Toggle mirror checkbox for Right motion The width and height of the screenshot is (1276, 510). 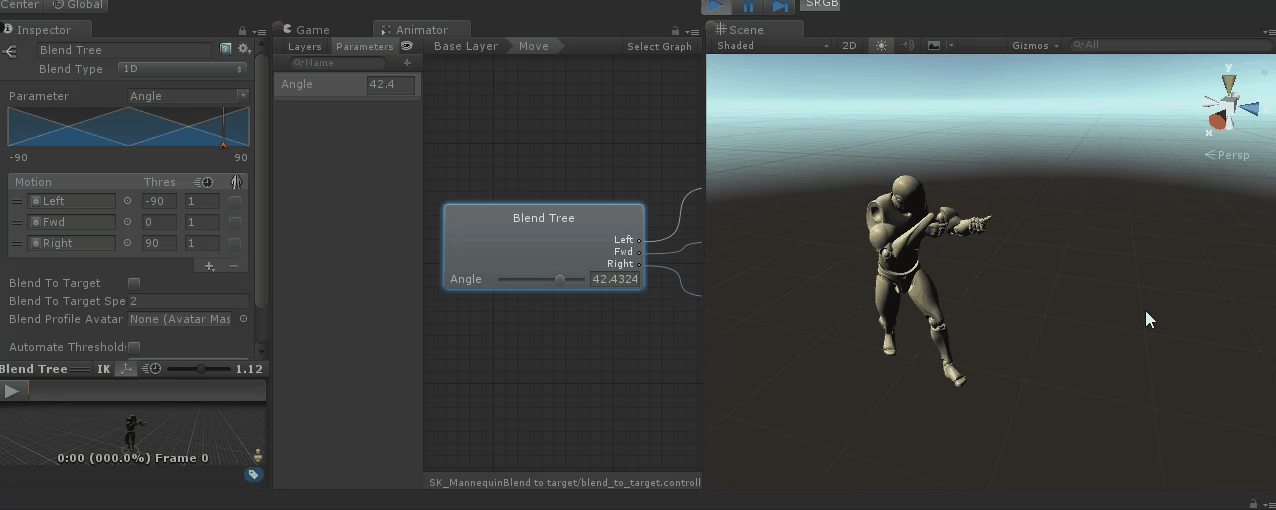[235, 243]
